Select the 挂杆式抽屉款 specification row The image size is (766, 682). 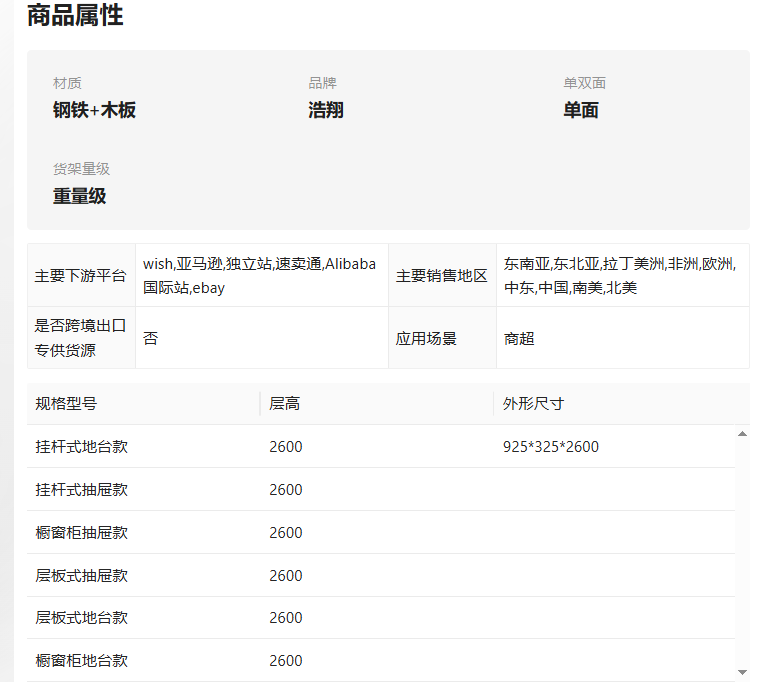tap(381, 490)
